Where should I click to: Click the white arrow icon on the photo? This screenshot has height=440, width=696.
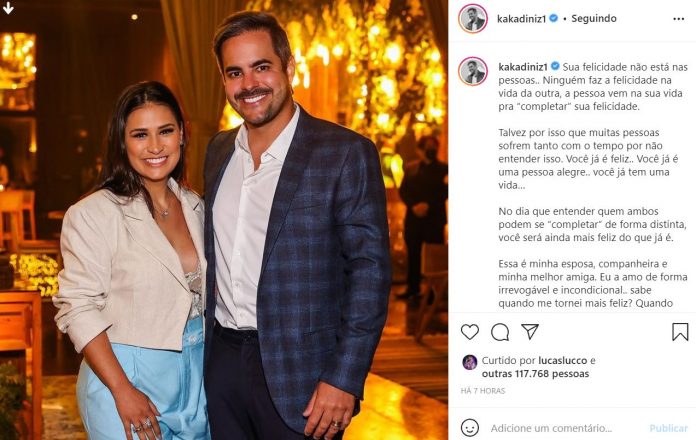[x=8, y=8]
